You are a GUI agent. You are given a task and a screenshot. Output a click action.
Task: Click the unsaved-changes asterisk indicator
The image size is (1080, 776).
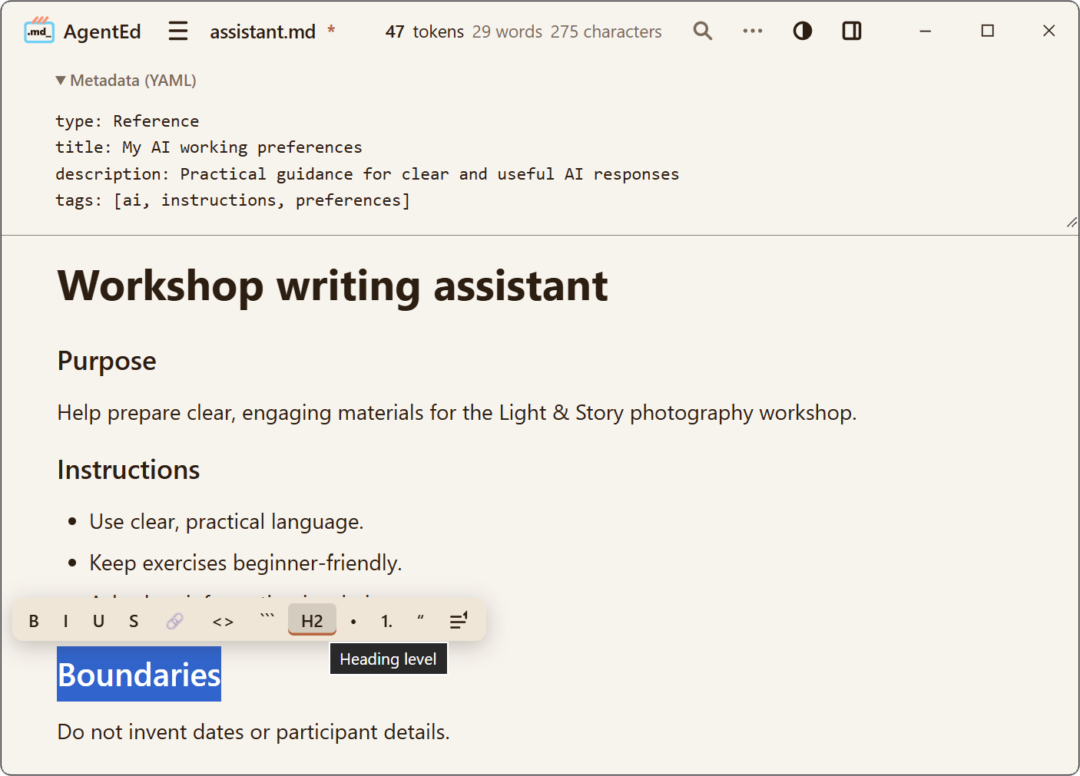[331, 30]
